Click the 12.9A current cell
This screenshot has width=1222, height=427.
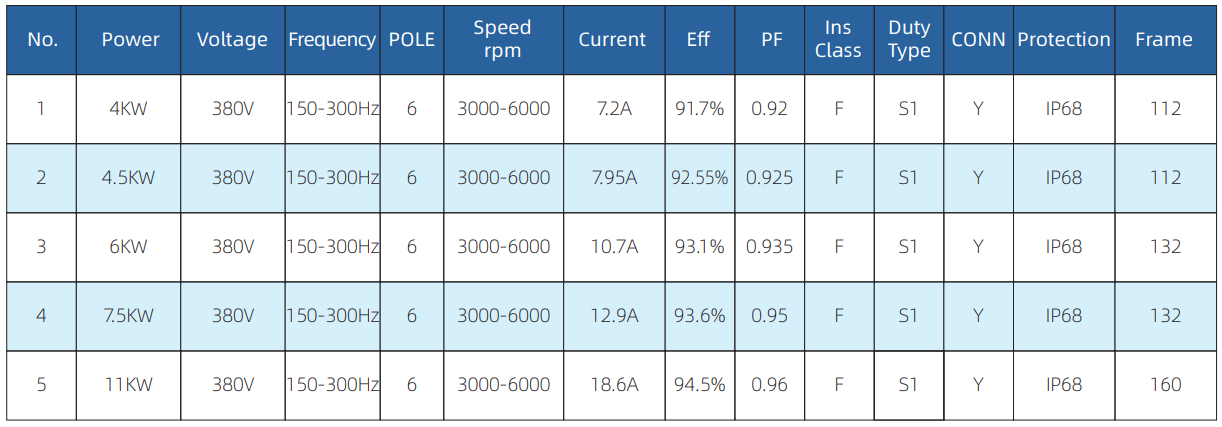point(613,316)
